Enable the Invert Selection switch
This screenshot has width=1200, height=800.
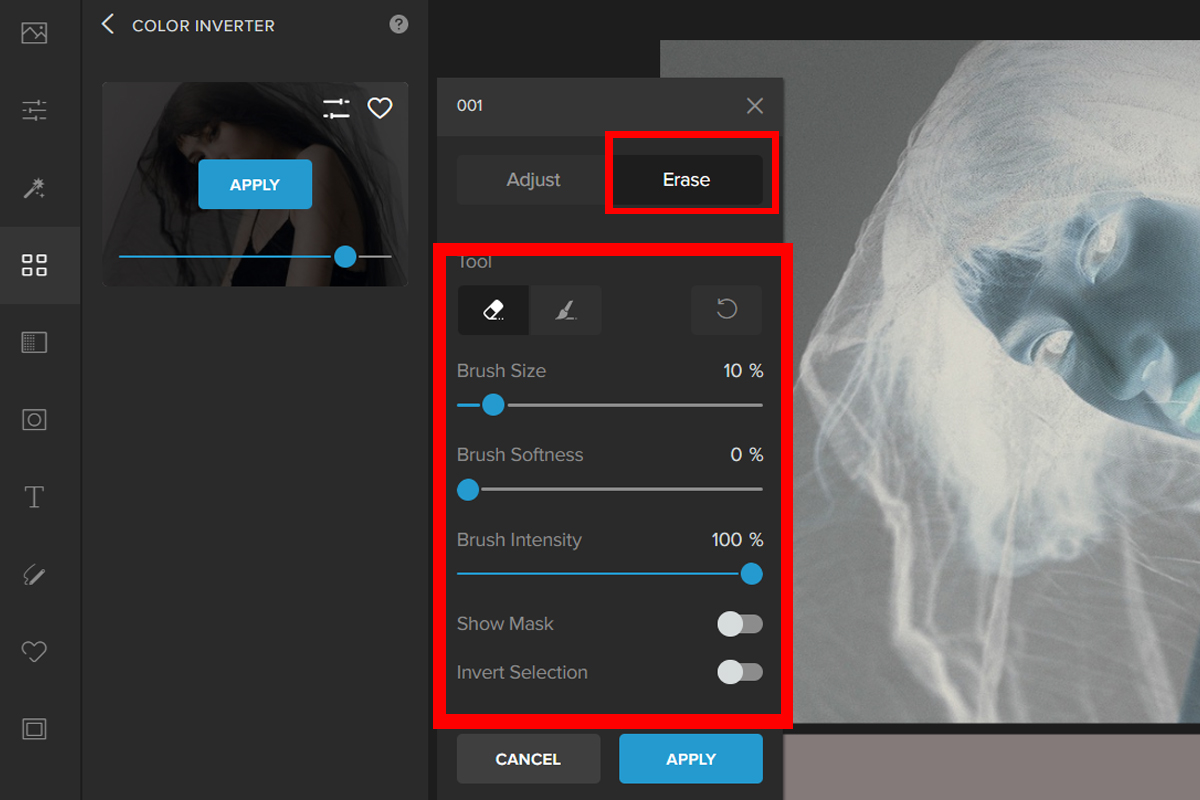[740, 673]
